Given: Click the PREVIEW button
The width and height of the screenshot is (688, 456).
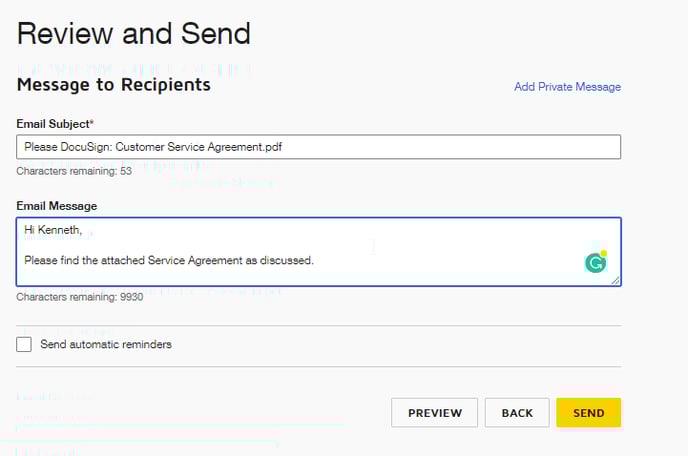Looking at the screenshot, I should [x=434, y=413].
